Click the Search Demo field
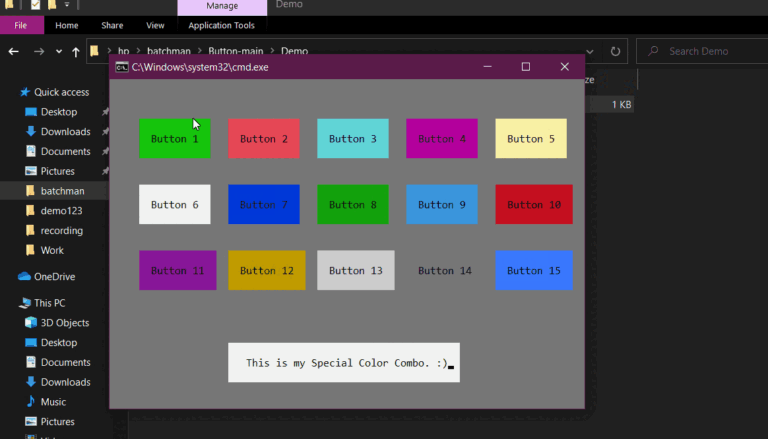The height and width of the screenshot is (439, 768). pyautogui.click(x=702, y=51)
